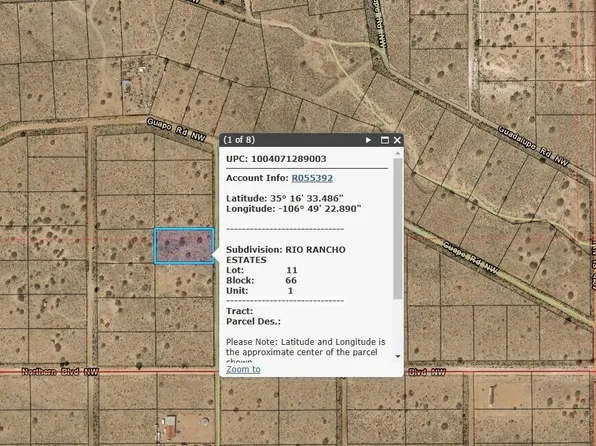Click Subdivision RIO RANCHO ESTATES text
This screenshot has height=446, width=596.
[x=286, y=254]
